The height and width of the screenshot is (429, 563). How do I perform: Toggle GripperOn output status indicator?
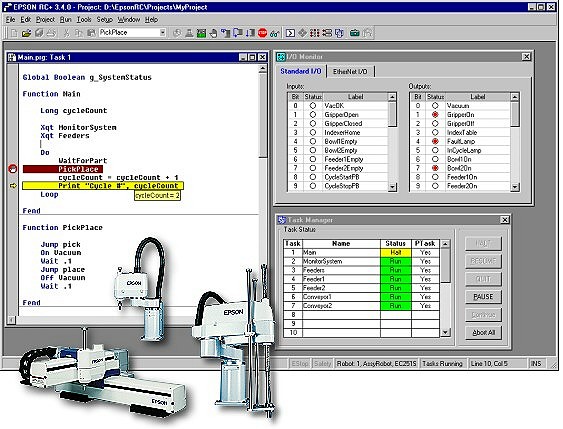[435, 115]
